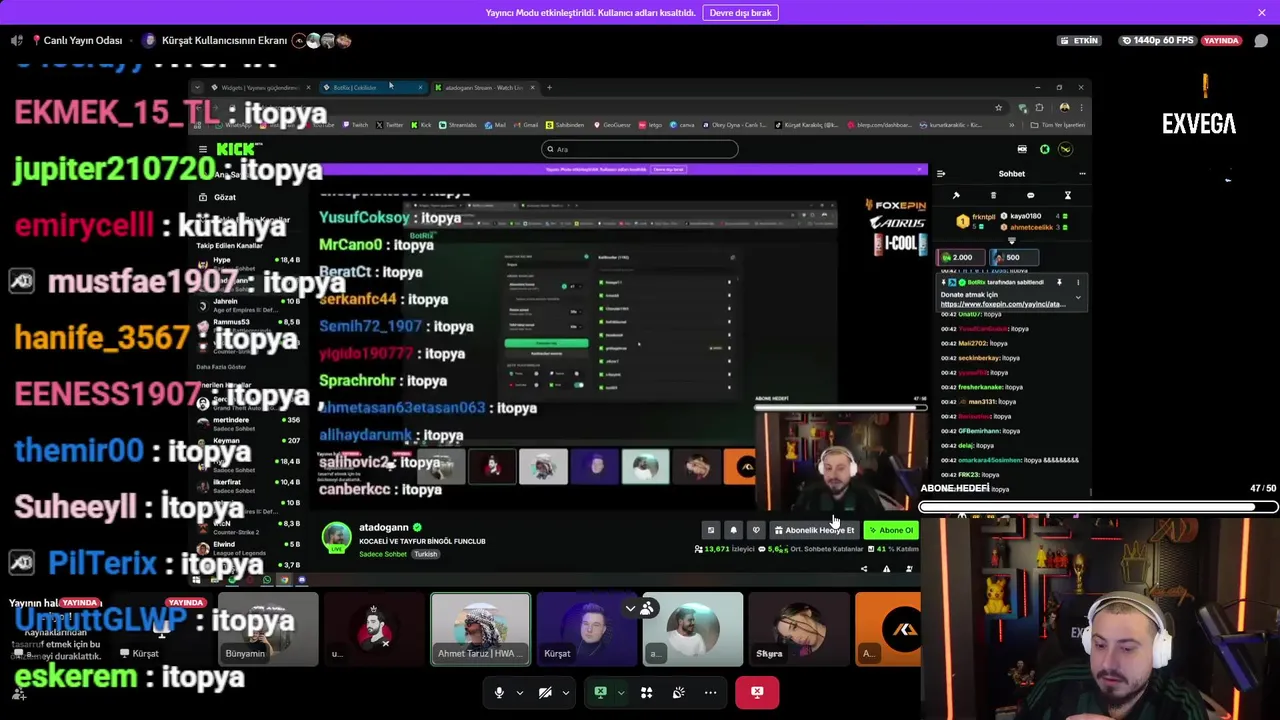Open Kürşat Kullanıcısının Ekranı stream title

click(224, 41)
